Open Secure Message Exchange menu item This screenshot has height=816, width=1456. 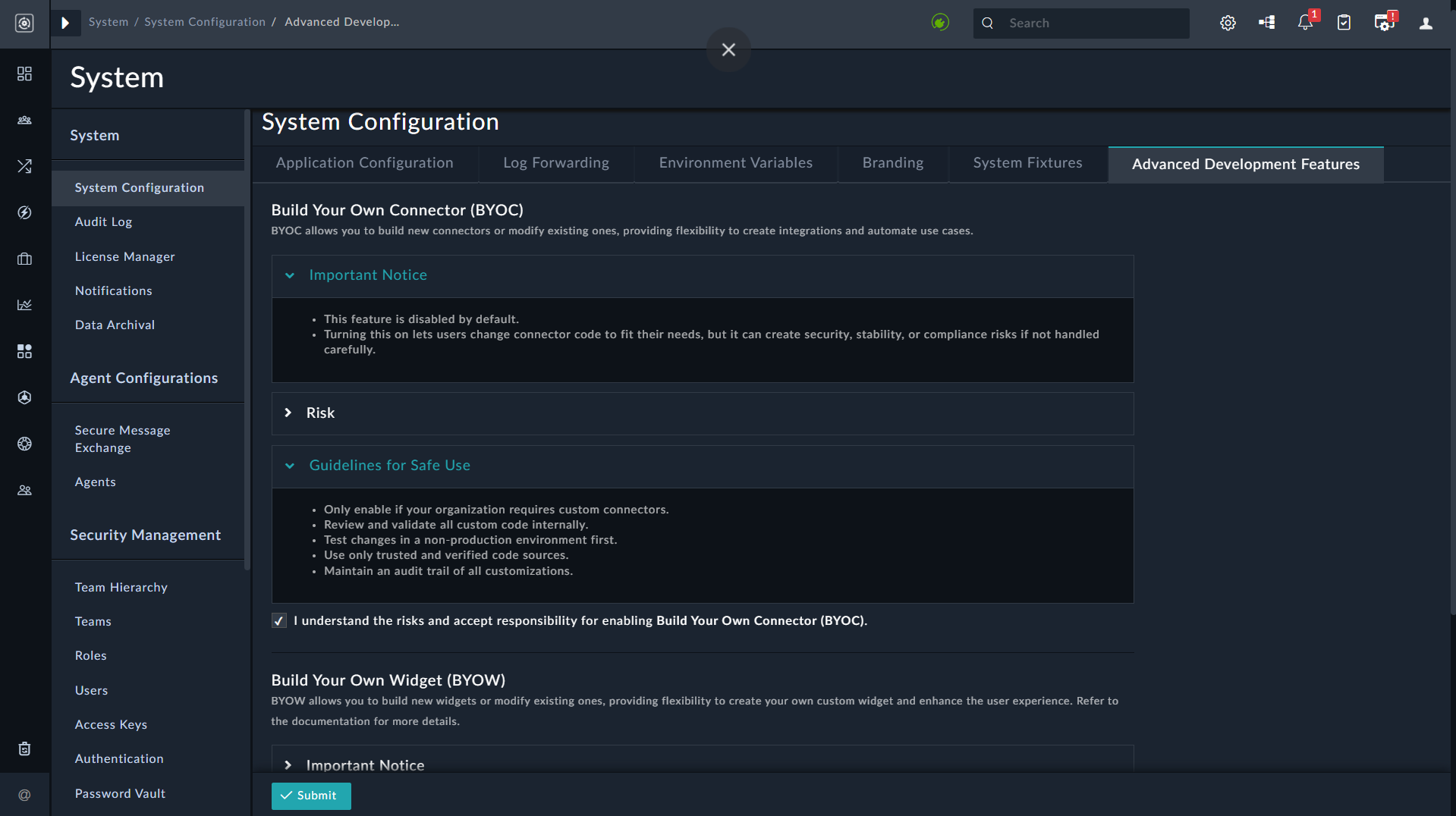[x=122, y=439]
